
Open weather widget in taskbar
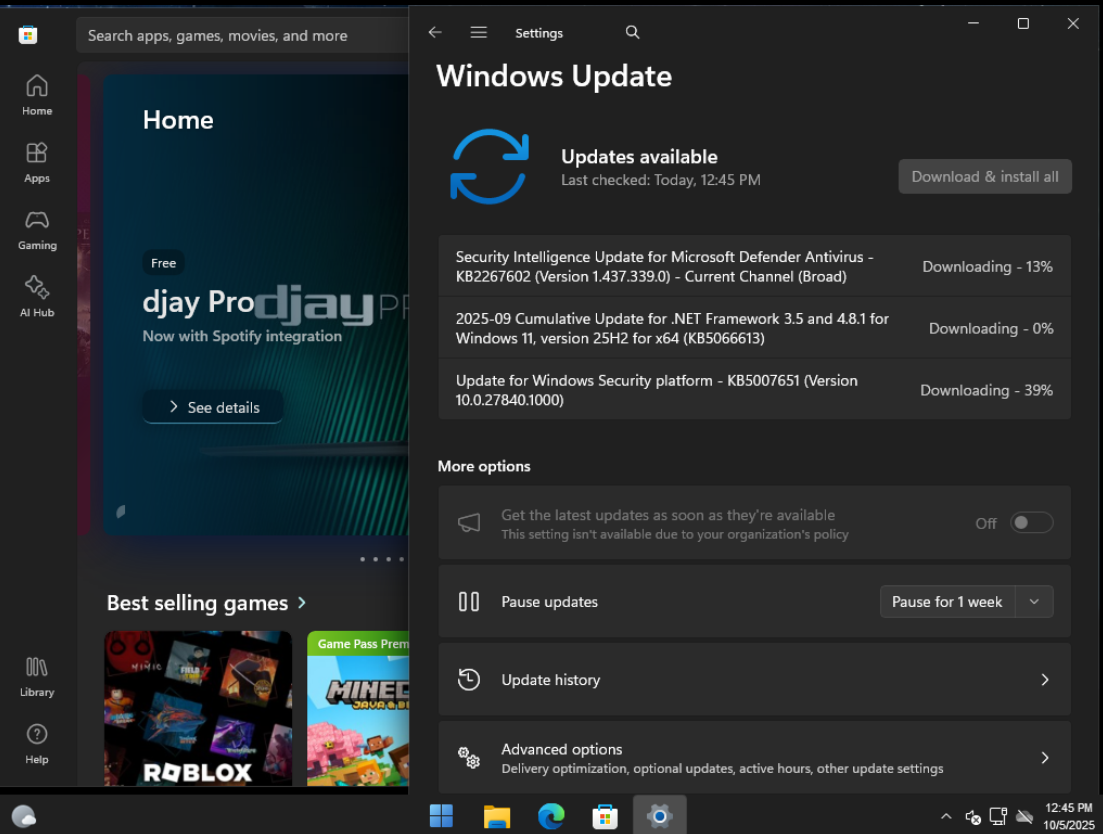pyautogui.click(x=24, y=816)
